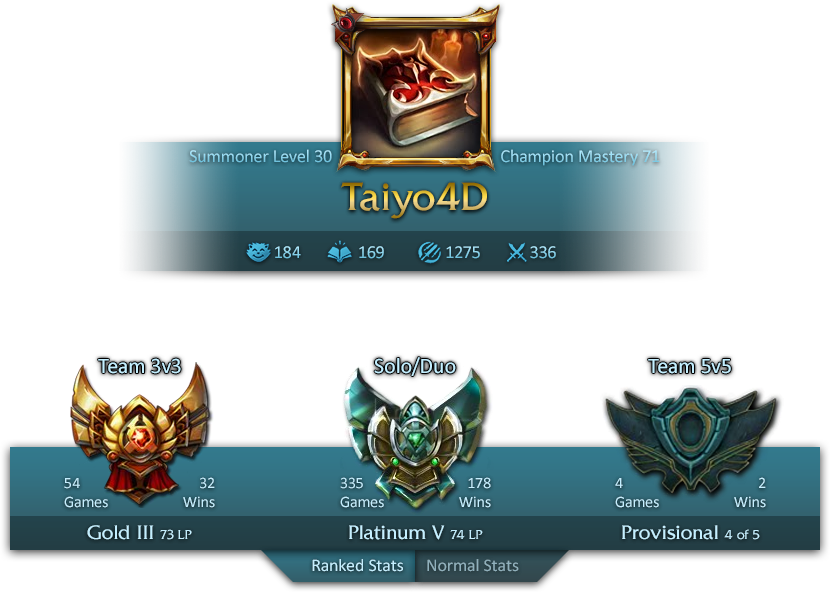Select the Ranked Stats tab
Screen dimensions: 830x592
pos(357,566)
